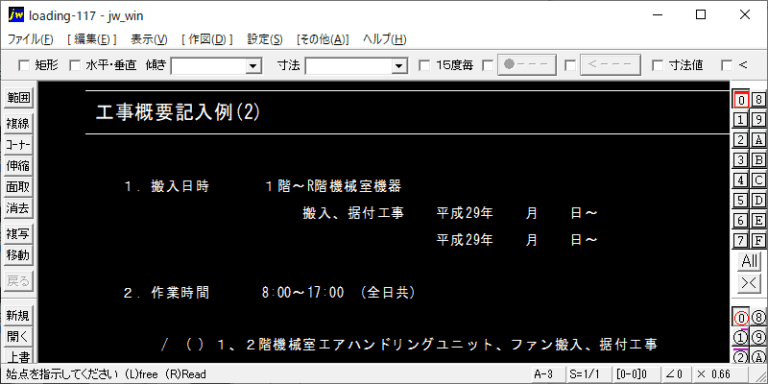Select layer 9 square button
Image resolution: width=768 pixels, height=384 pixels.
click(x=758, y=120)
